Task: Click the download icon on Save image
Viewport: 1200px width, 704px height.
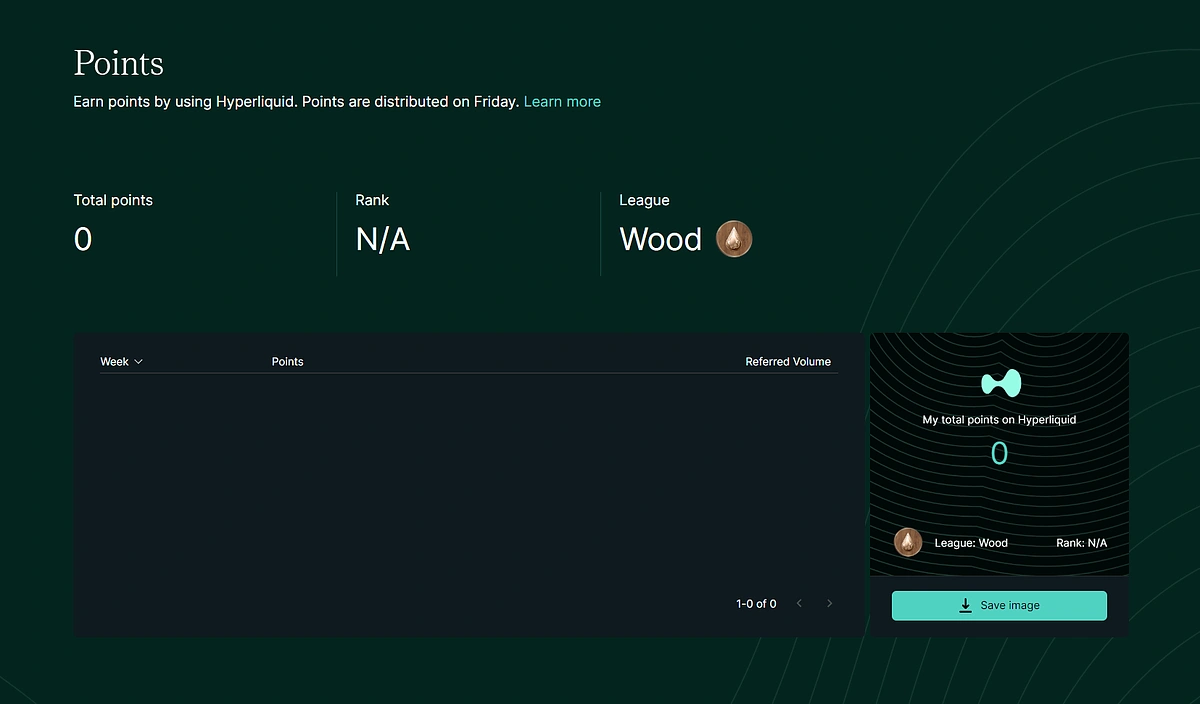Action: click(965, 605)
